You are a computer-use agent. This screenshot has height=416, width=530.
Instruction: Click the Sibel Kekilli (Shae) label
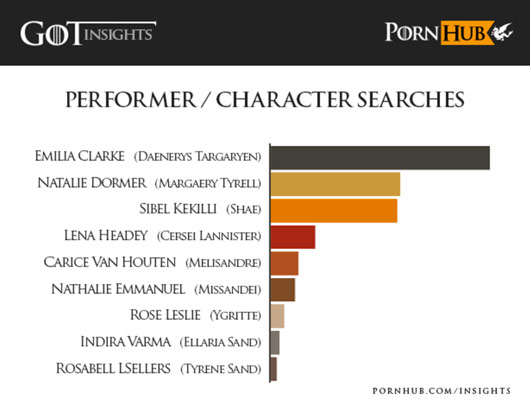point(200,209)
